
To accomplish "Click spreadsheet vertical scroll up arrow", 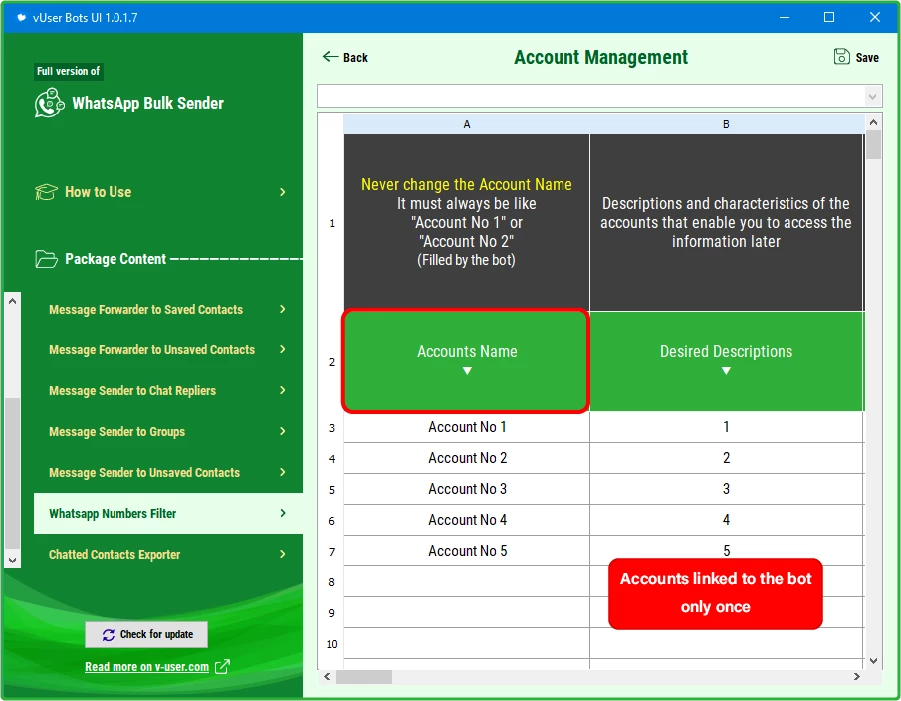I will (873, 122).
